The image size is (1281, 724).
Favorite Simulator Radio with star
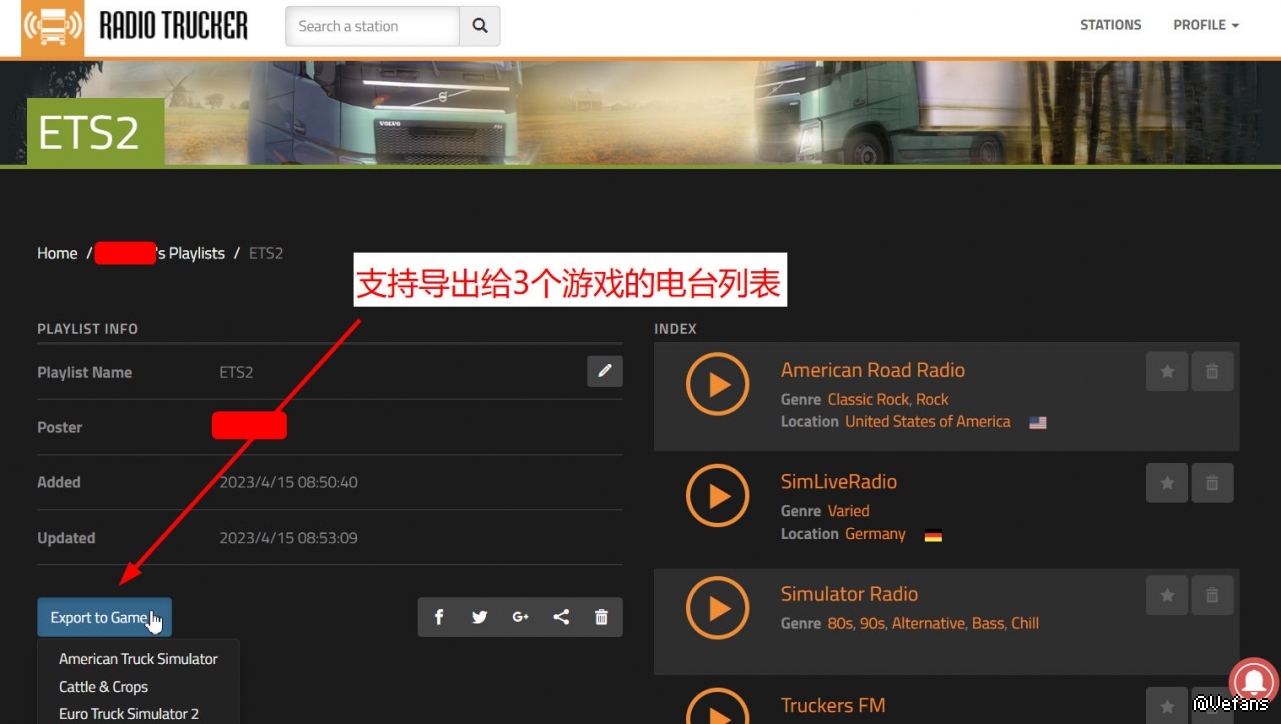pos(1167,595)
